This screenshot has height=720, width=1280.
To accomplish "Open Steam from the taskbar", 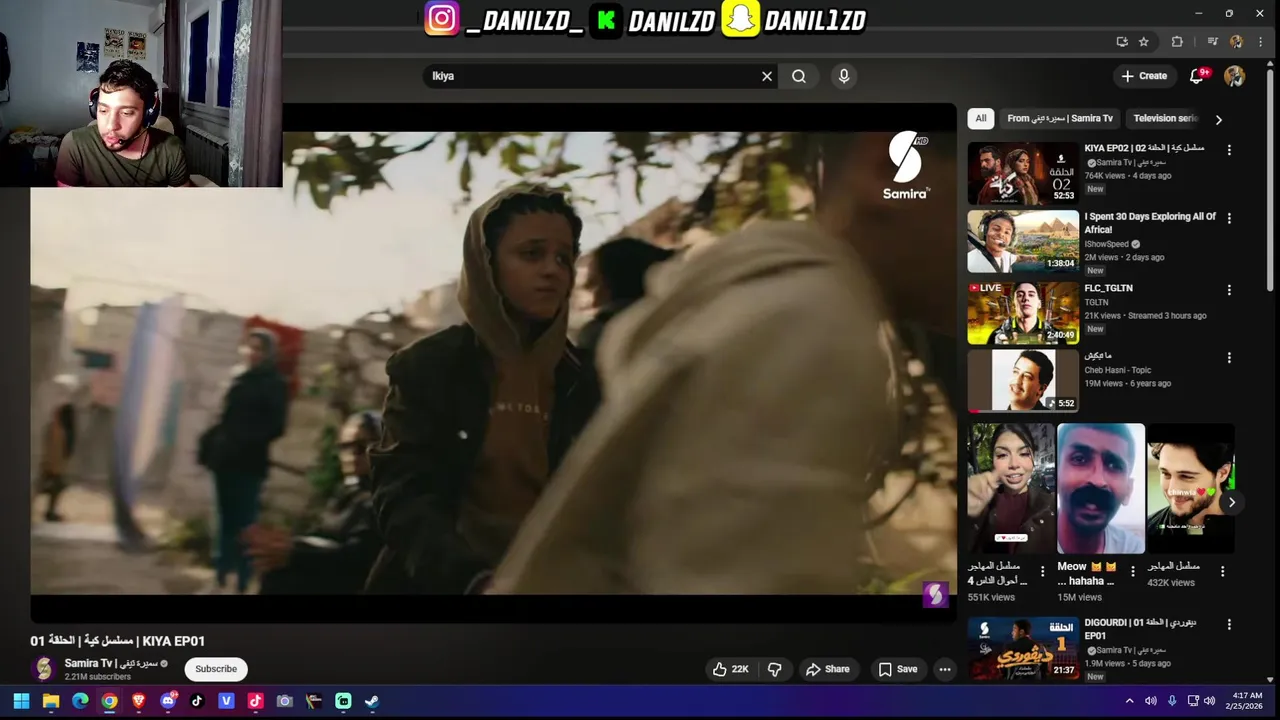I will 372,701.
